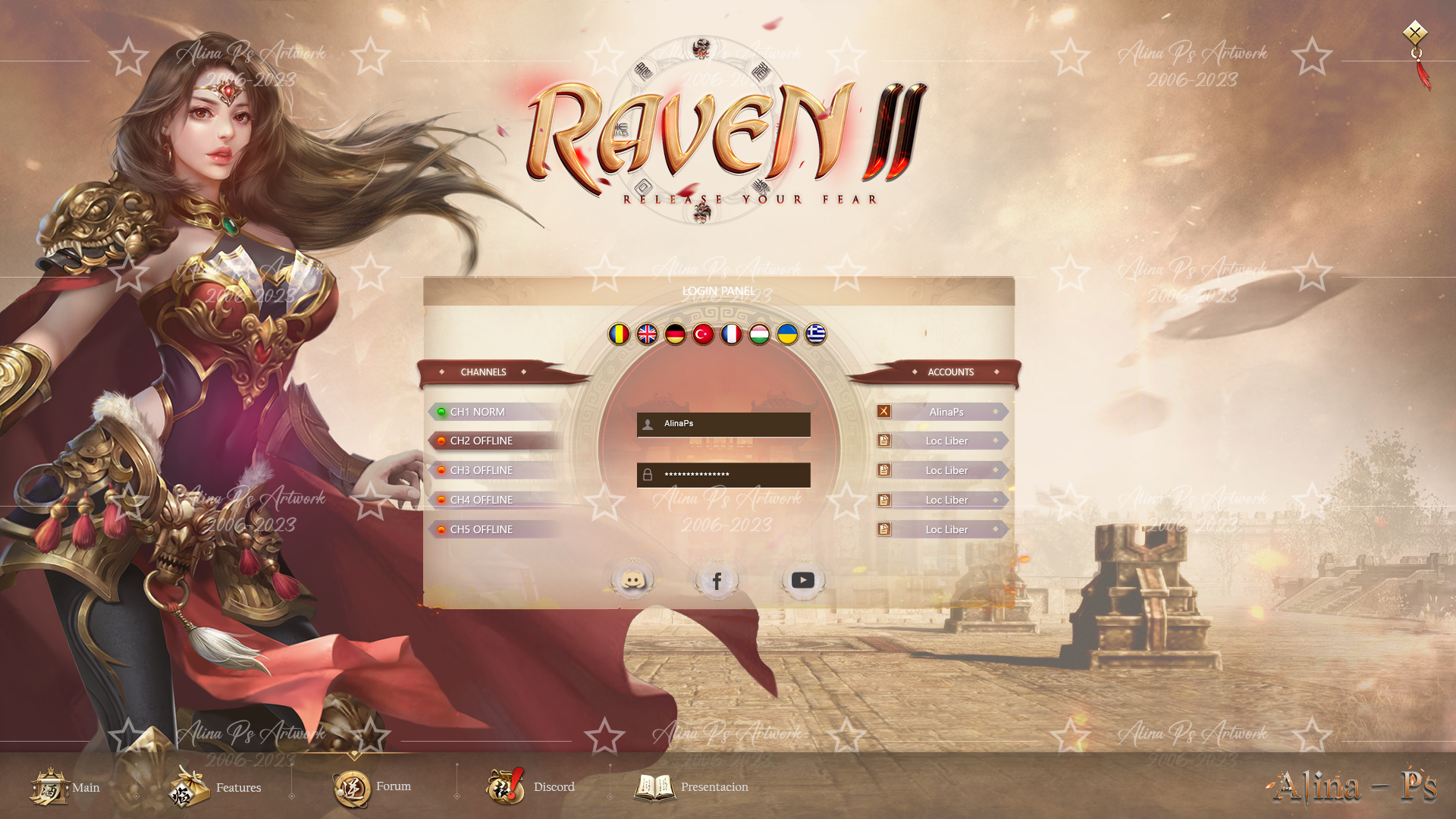Open the YouTube social icon
1456x819 pixels.
[803, 580]
